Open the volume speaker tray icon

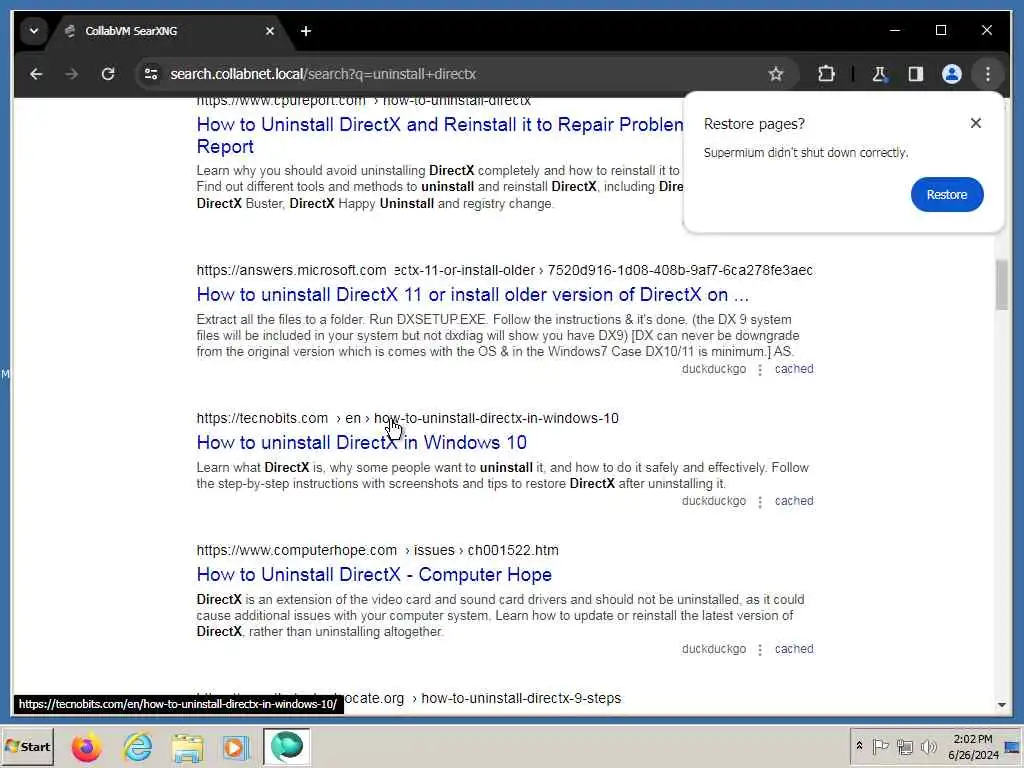tap(928, 746)
